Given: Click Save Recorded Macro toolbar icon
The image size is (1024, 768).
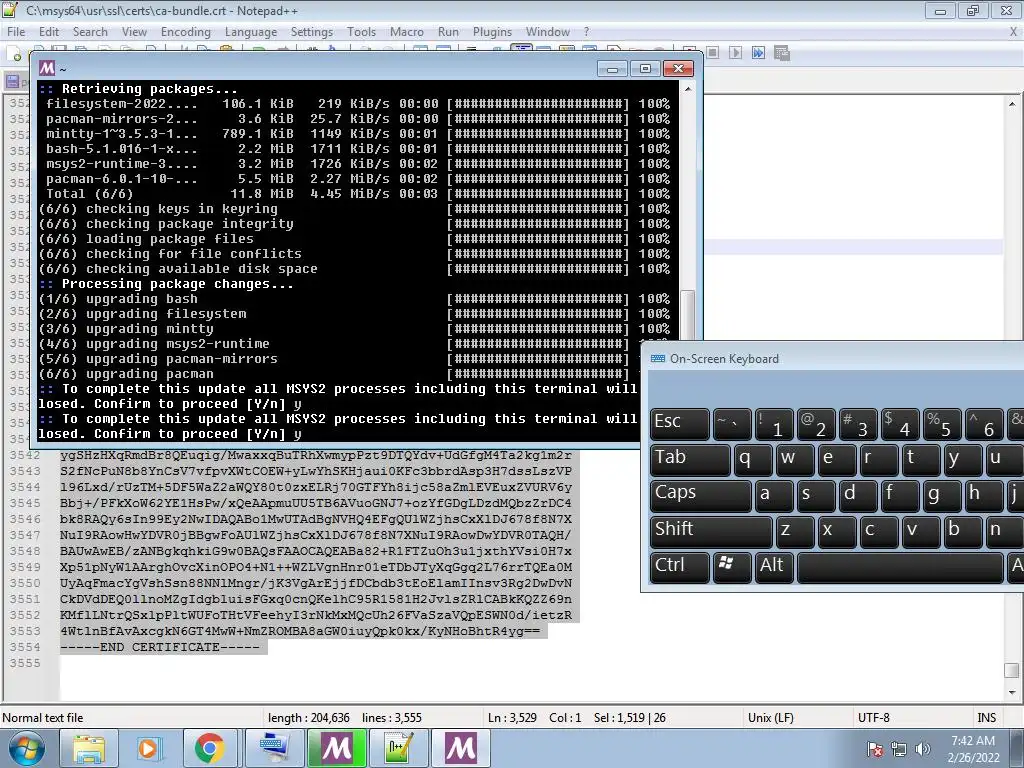Looking at the screenshot, I should coord(781,53).
